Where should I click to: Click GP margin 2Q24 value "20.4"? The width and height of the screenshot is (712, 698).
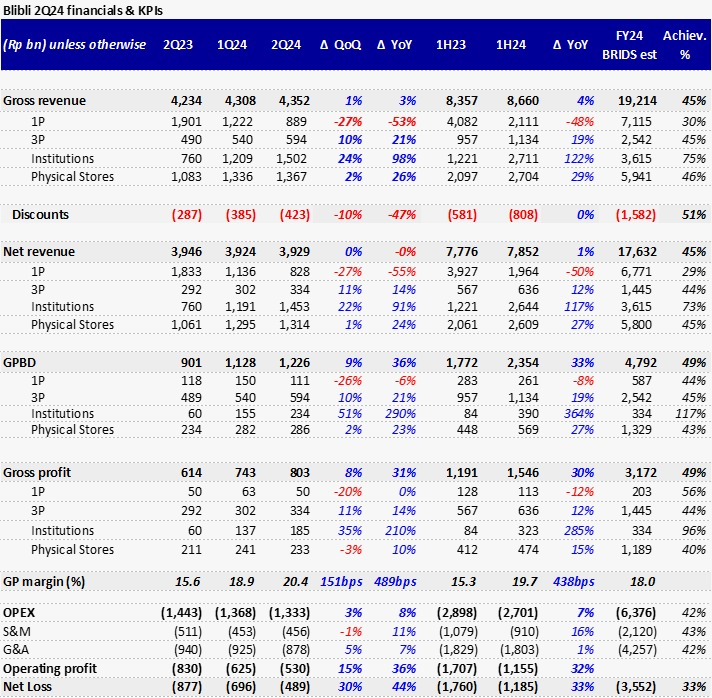296,582
